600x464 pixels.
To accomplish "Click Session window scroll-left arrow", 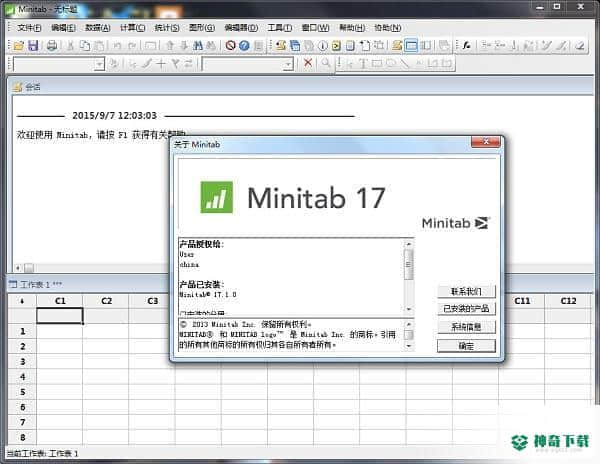I will coord(18,268).
